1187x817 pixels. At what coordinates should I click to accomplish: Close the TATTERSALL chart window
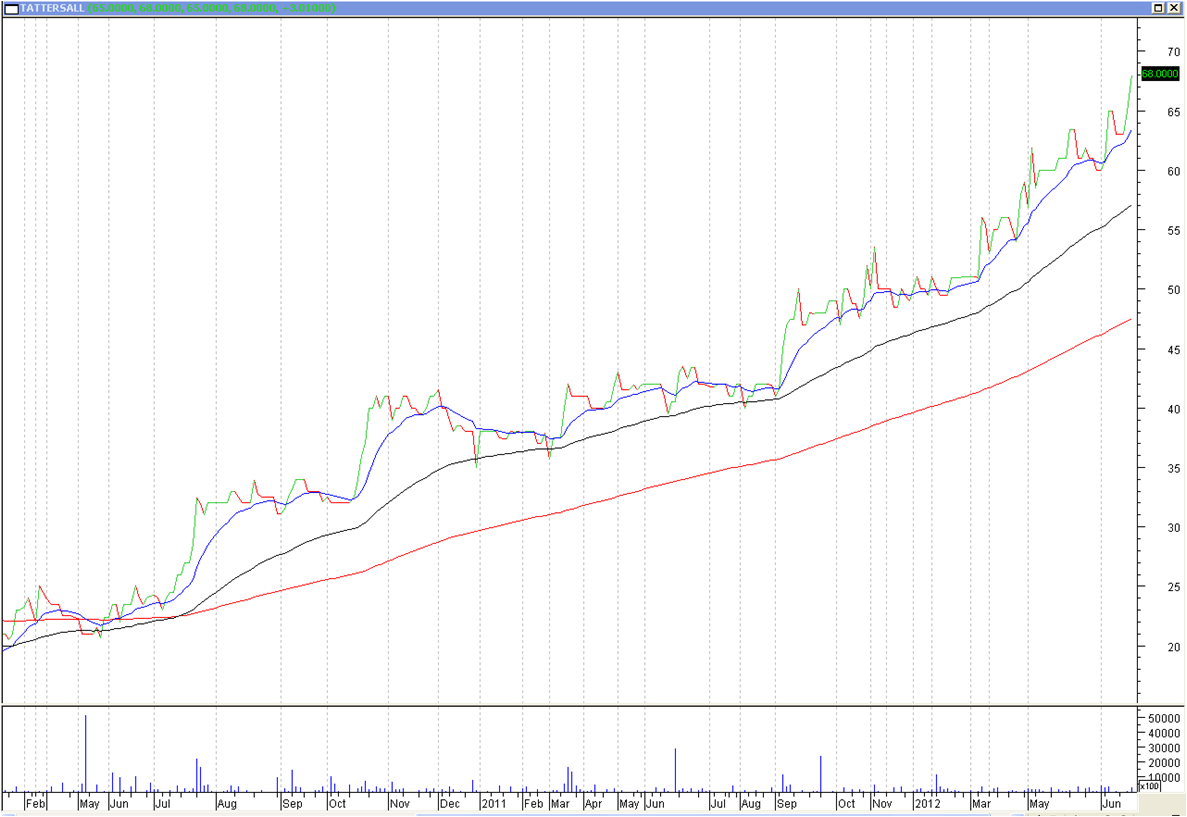(x=1174, y=8)
